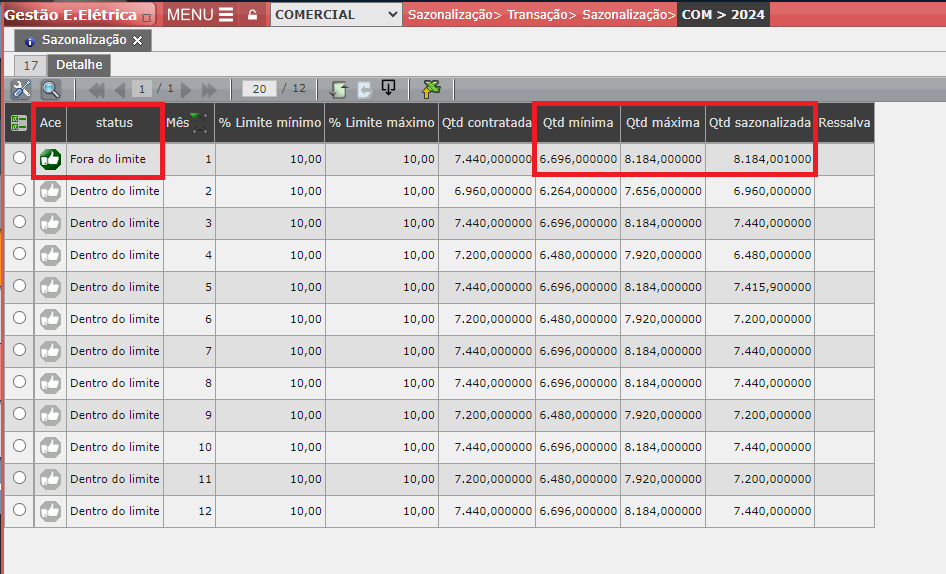
Task: Select the radio button for month 12 row
Action: 19,510
